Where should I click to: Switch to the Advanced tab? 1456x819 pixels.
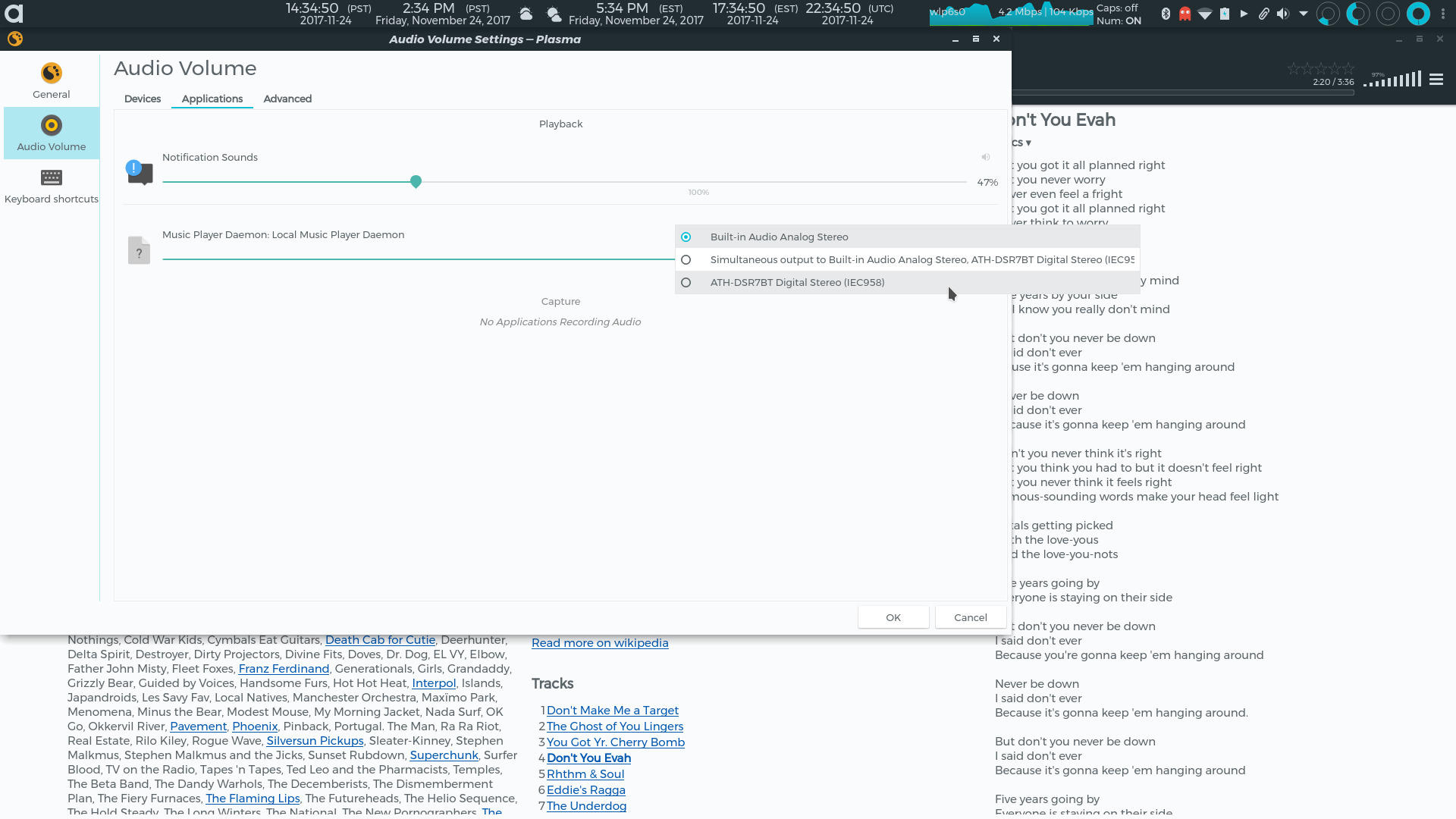click(x=287, y=99)
